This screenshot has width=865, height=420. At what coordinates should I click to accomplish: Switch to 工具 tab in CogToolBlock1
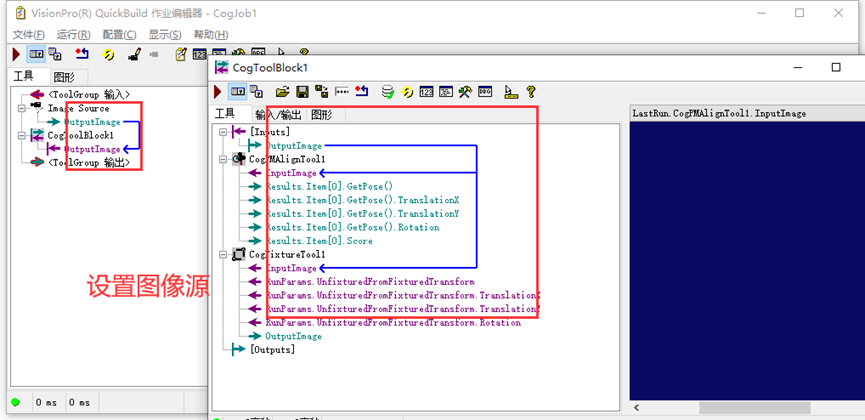[x=225, y=114]
